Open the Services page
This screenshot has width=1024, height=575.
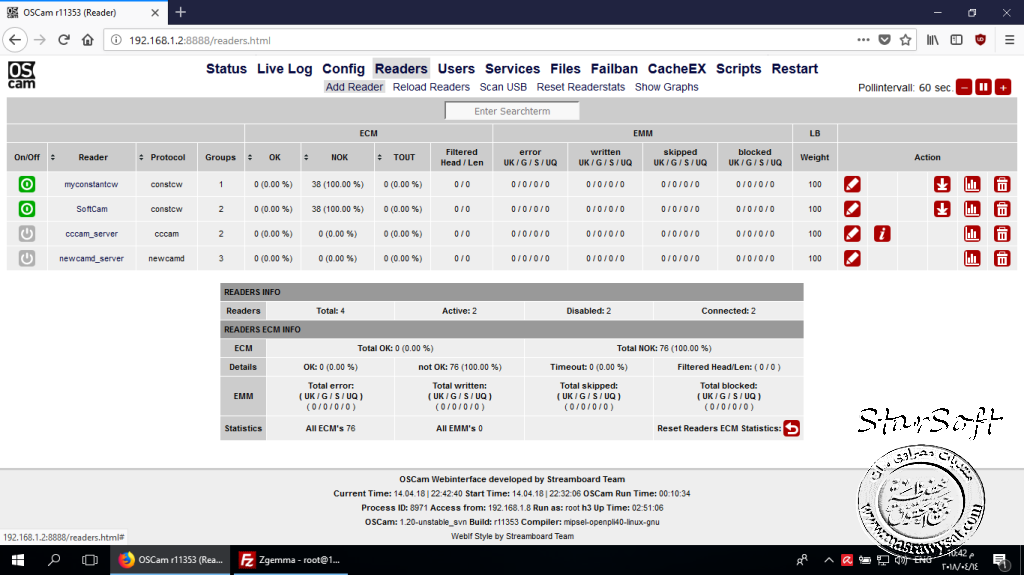click(512, 69)
